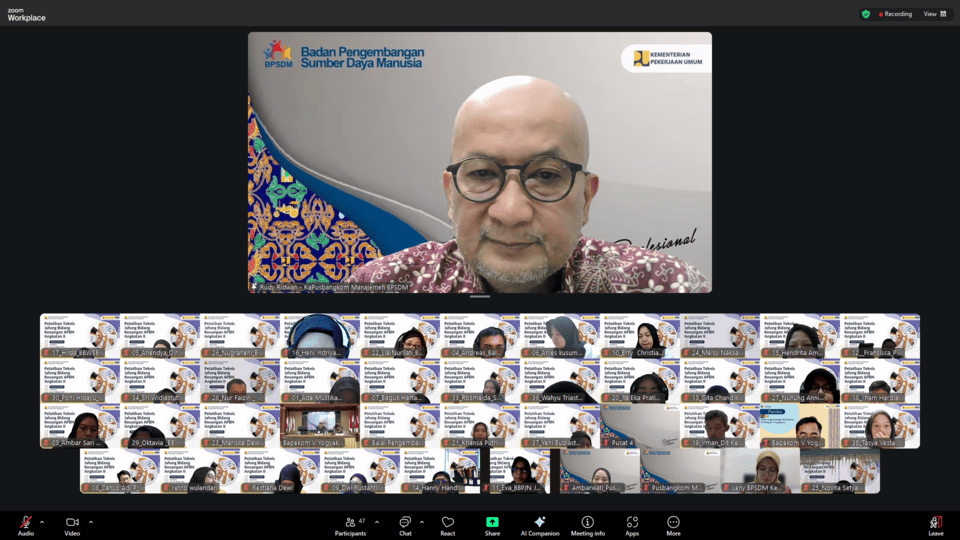This screenshot has height=540, width=960.
Task: Open the View layout menu
Action: click(935, 14)
